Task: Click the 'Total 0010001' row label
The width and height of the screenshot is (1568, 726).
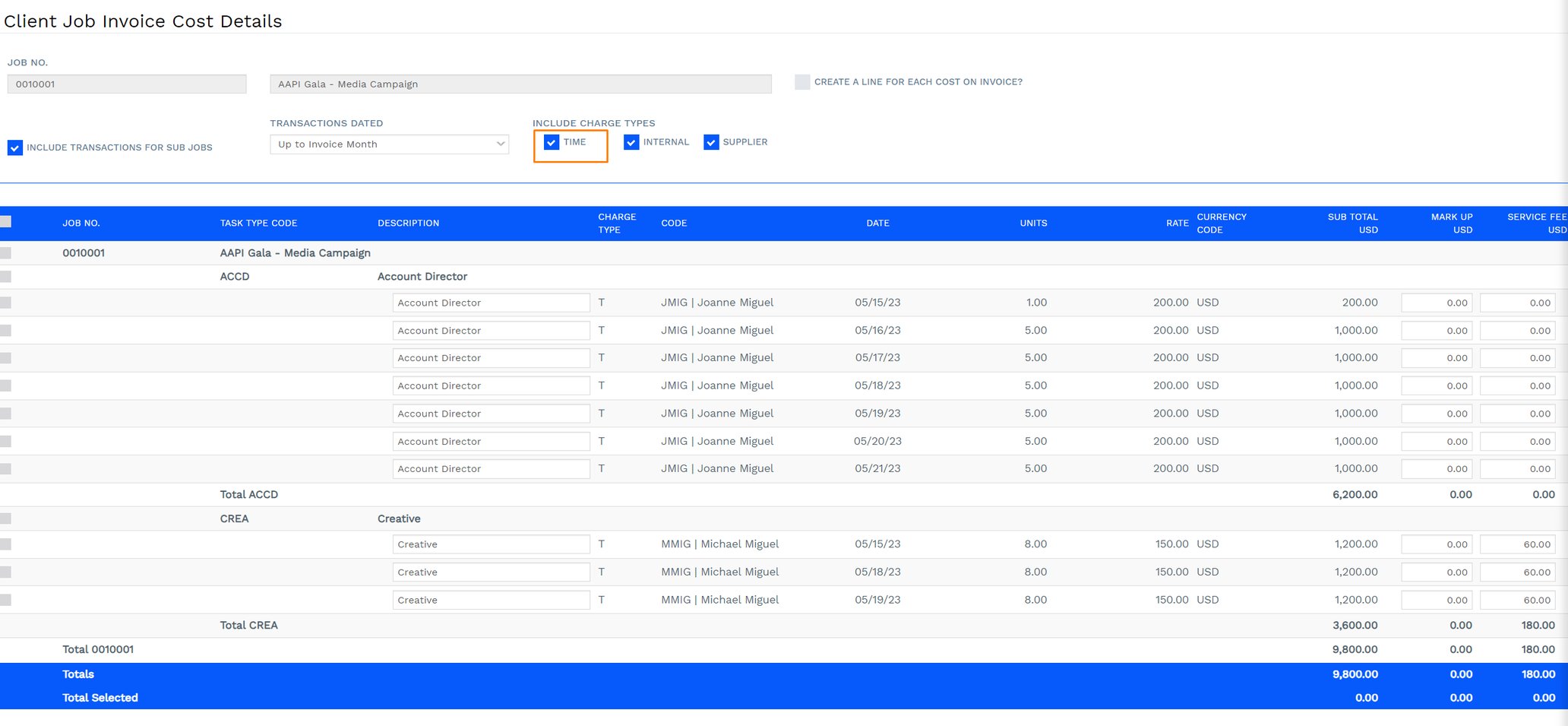Action: pyautogui.click(x=98, y=650)
